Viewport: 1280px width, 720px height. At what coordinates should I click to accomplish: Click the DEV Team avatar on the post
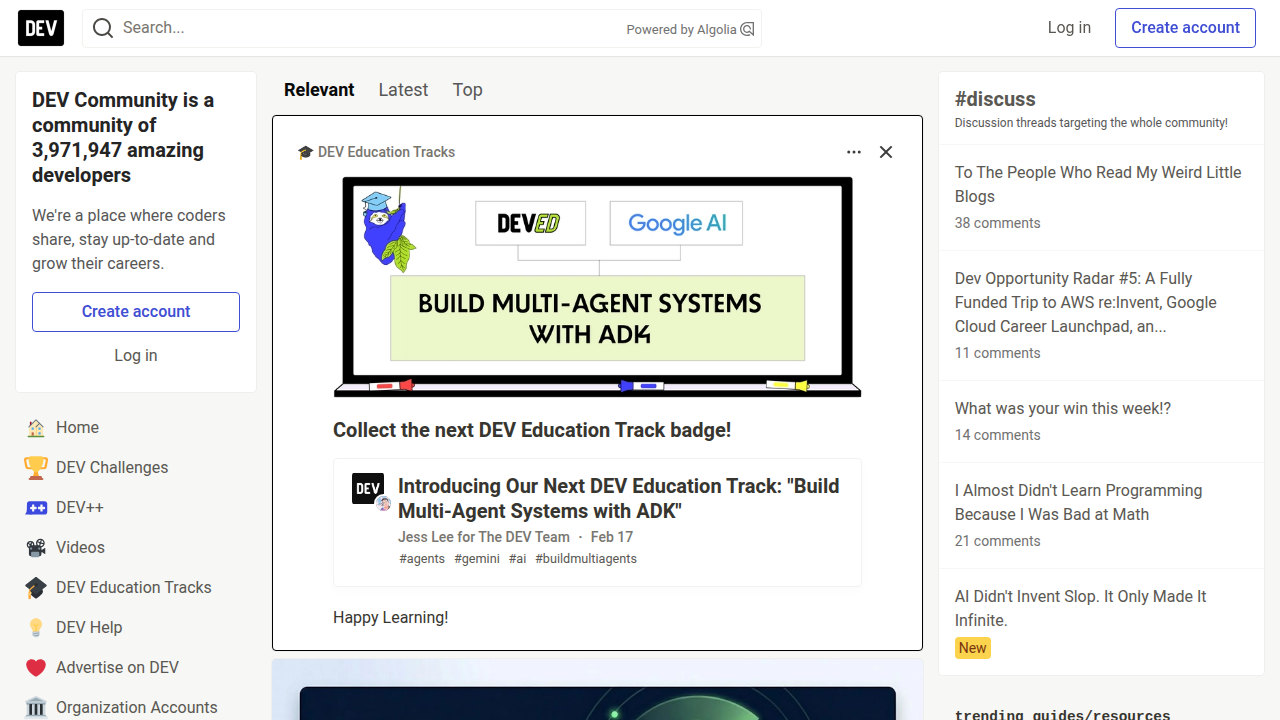pos(368,489)
